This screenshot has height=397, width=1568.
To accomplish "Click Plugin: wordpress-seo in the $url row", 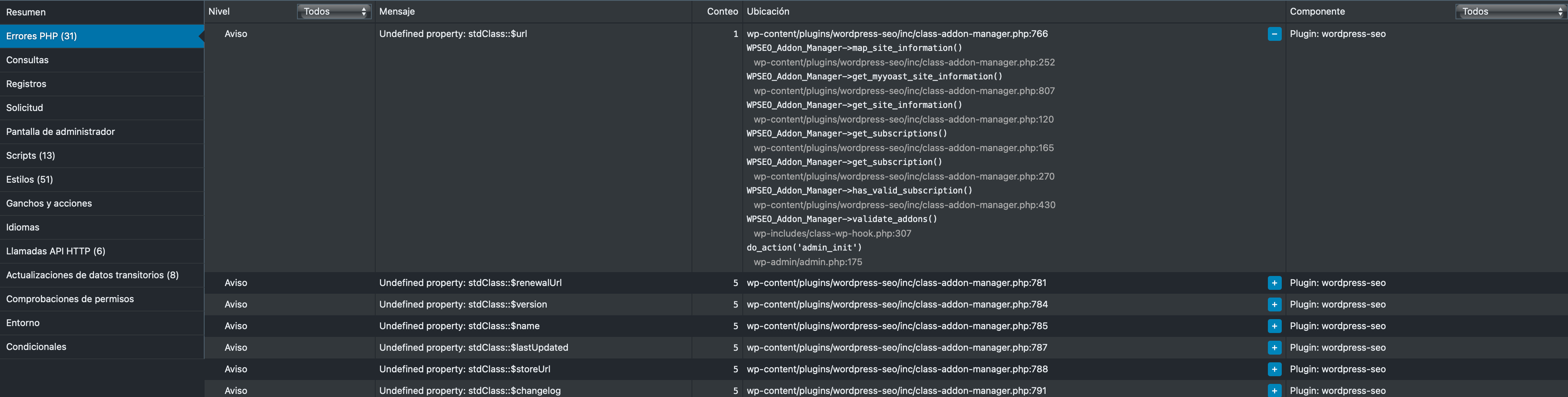I will click(x=1337, y=34).
